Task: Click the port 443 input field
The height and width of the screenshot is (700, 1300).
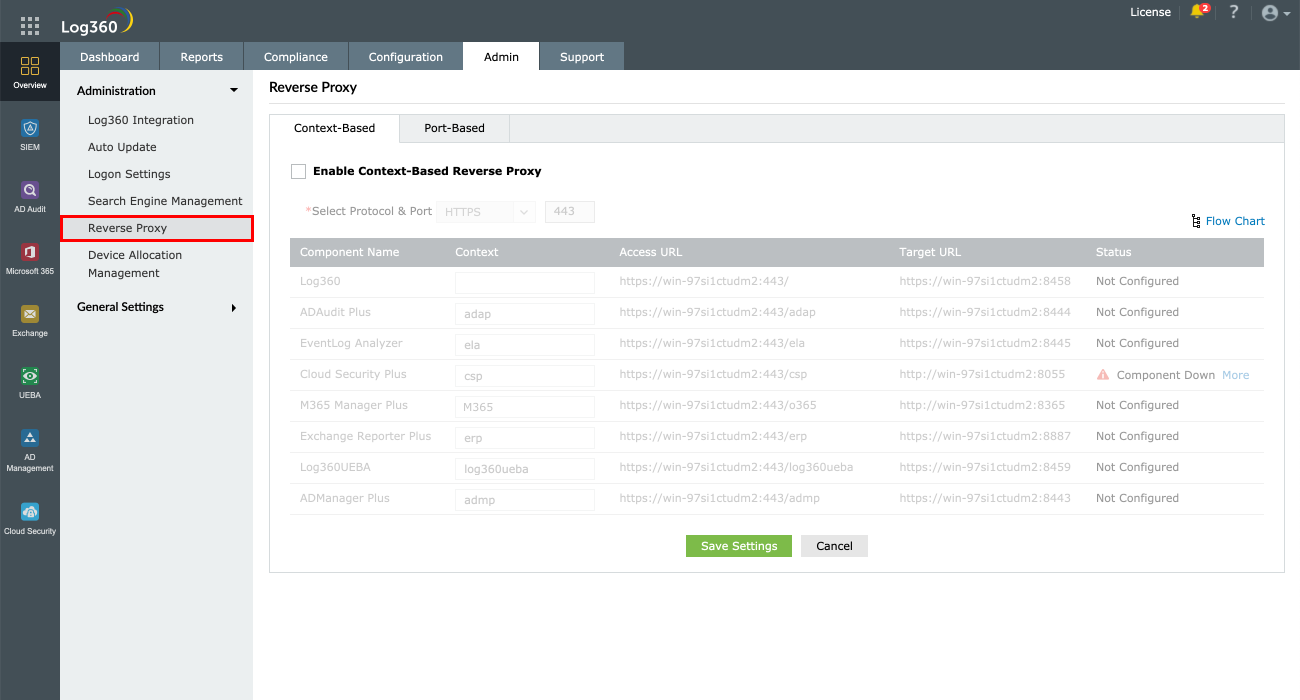Action: pos(570,212)
